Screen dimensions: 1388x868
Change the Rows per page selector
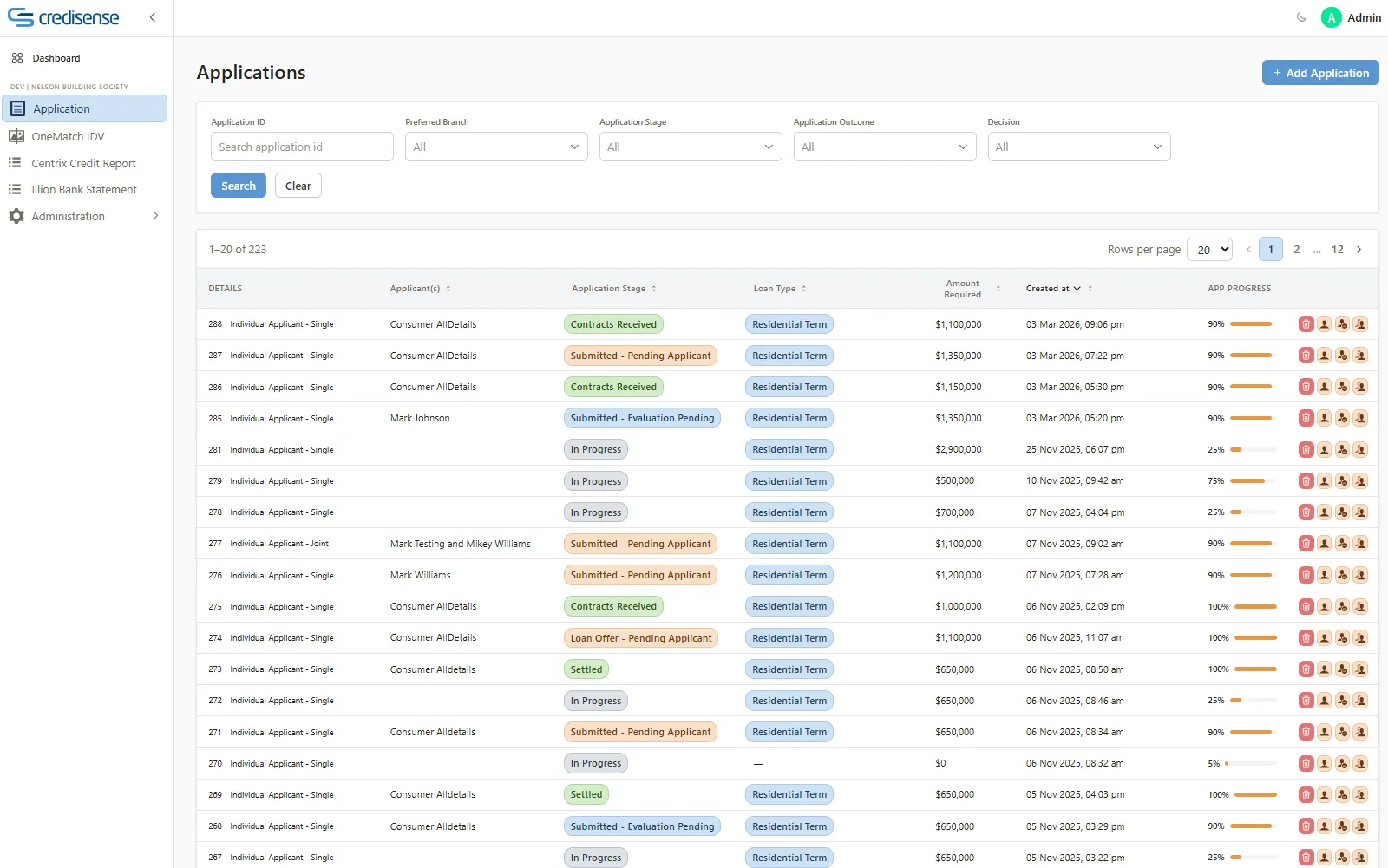(x=1209, y=250)
